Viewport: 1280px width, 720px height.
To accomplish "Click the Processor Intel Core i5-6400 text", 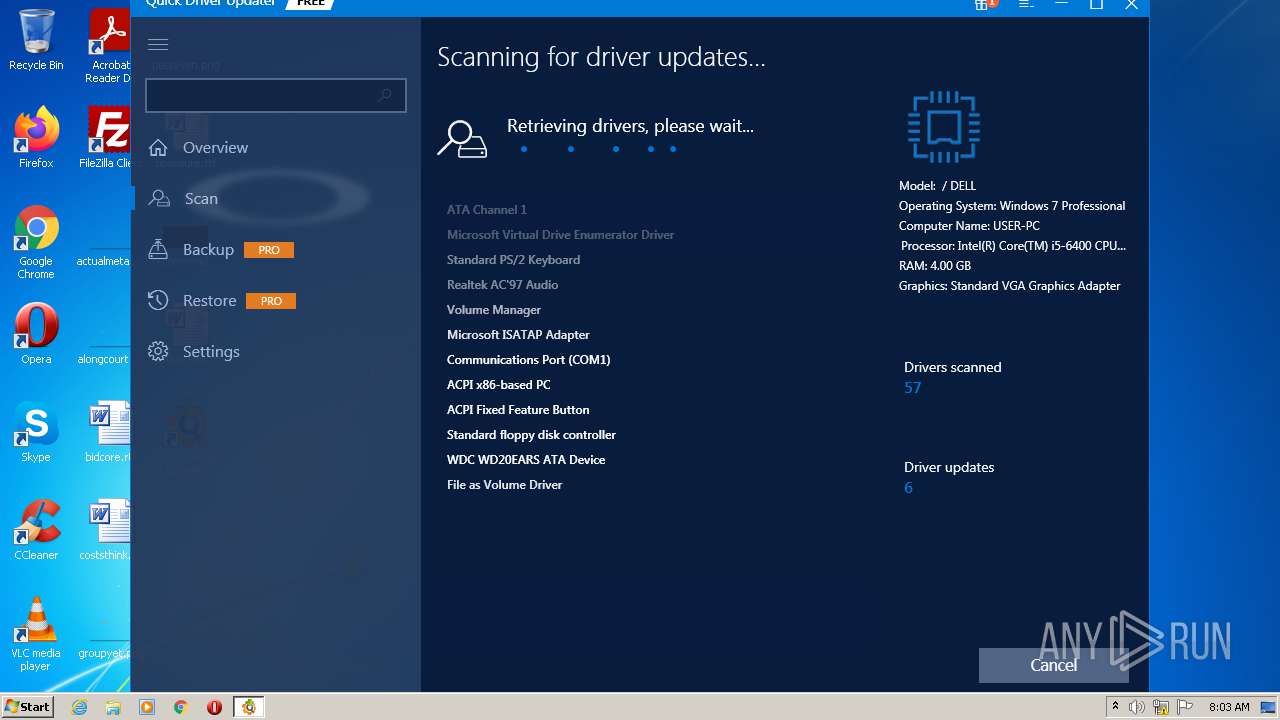I will pyautogui.click(x=1014, y=246).
